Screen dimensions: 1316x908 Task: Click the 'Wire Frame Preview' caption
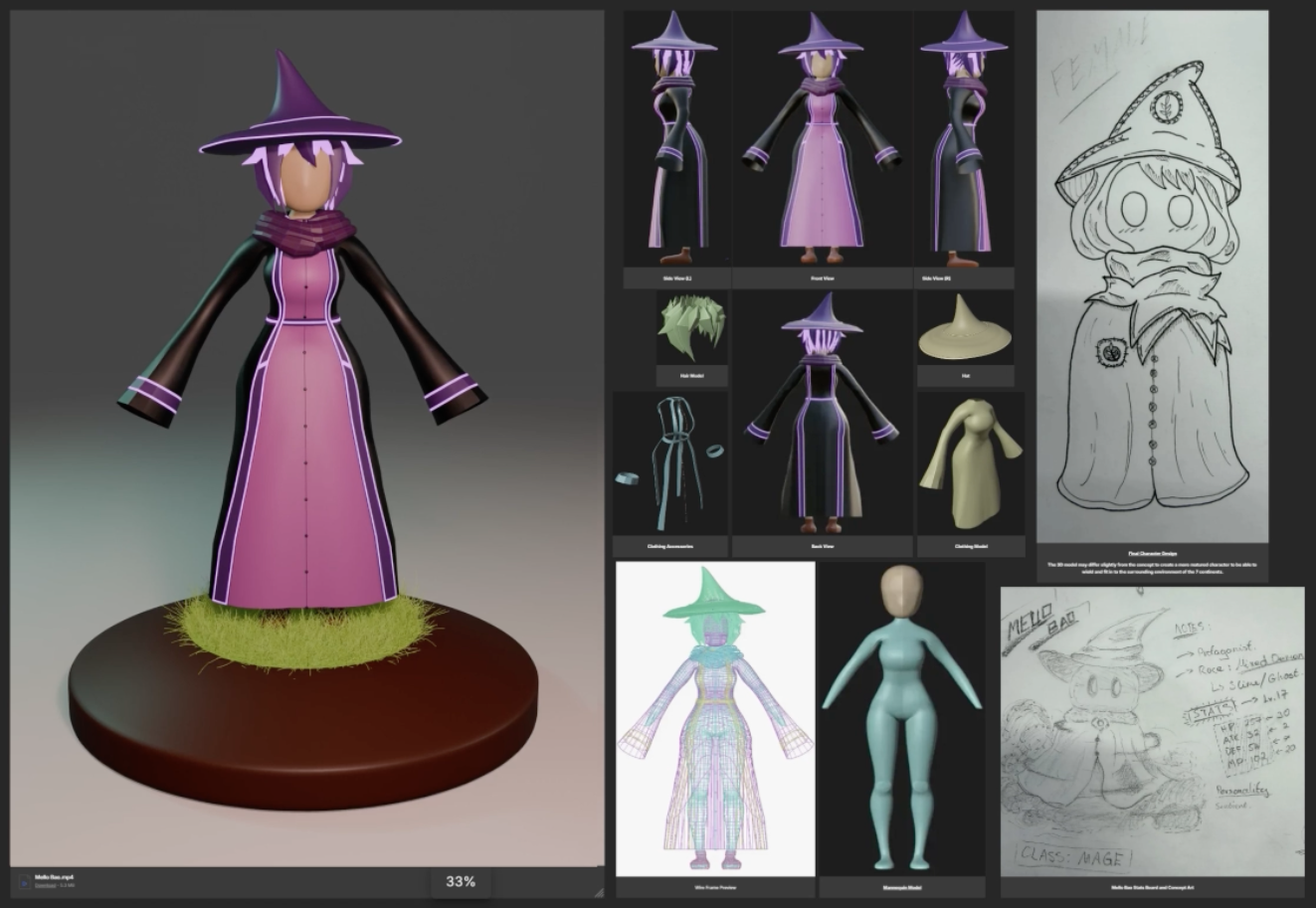click(x=715, y=887)
